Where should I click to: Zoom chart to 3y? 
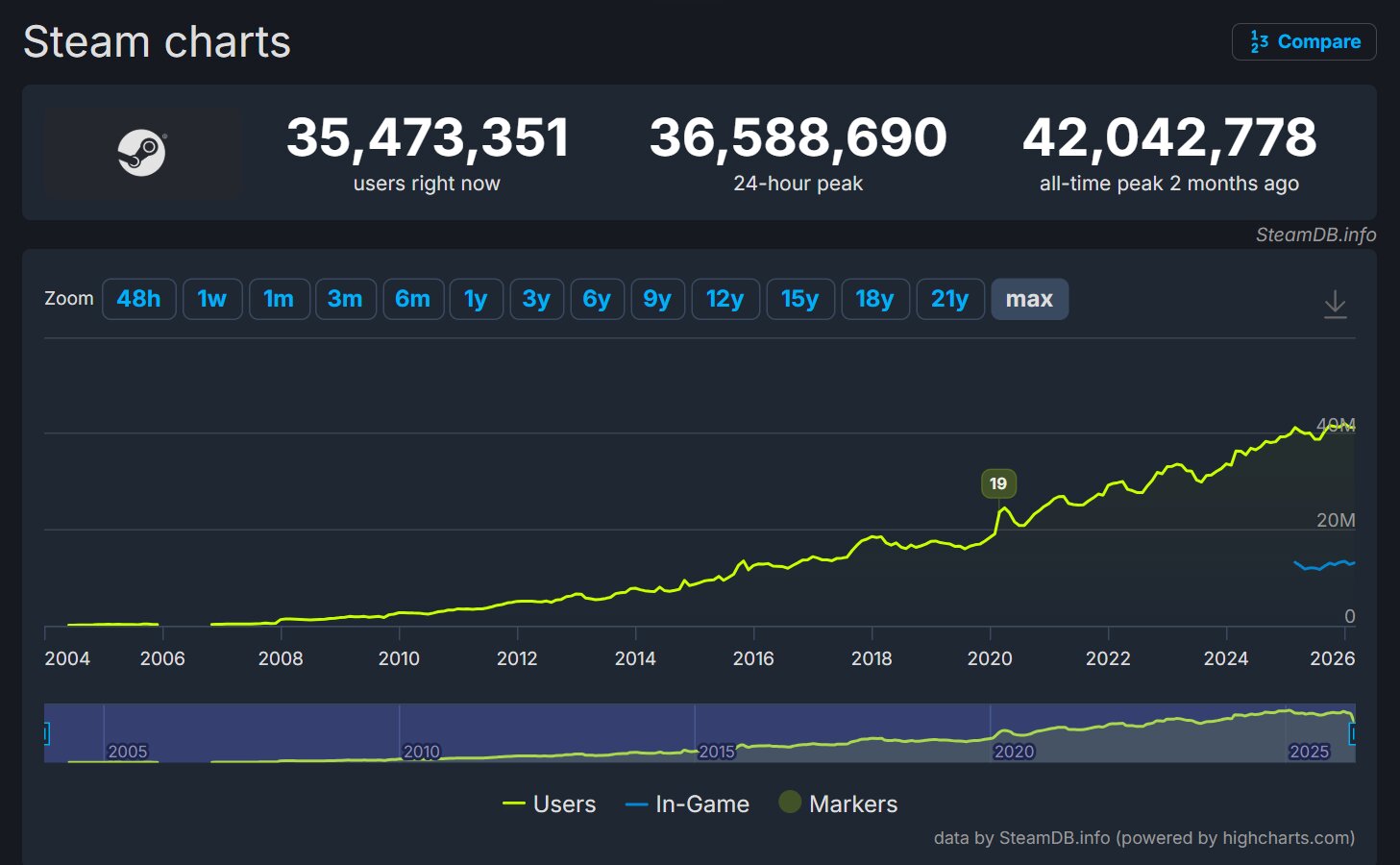[x=536, y=299]
